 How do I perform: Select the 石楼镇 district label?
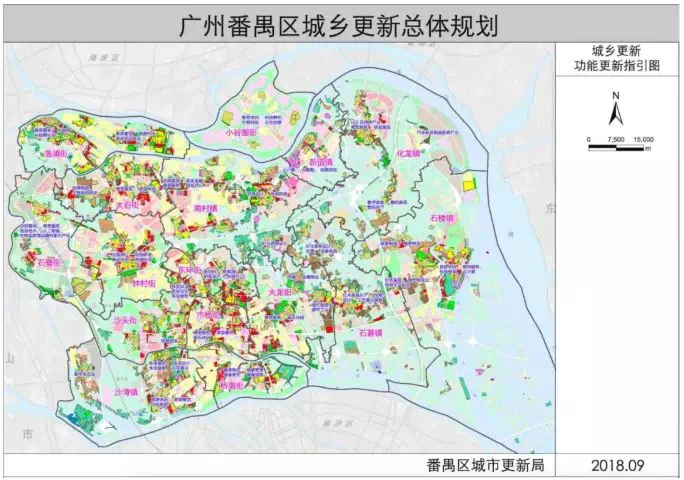coord(442,218)
